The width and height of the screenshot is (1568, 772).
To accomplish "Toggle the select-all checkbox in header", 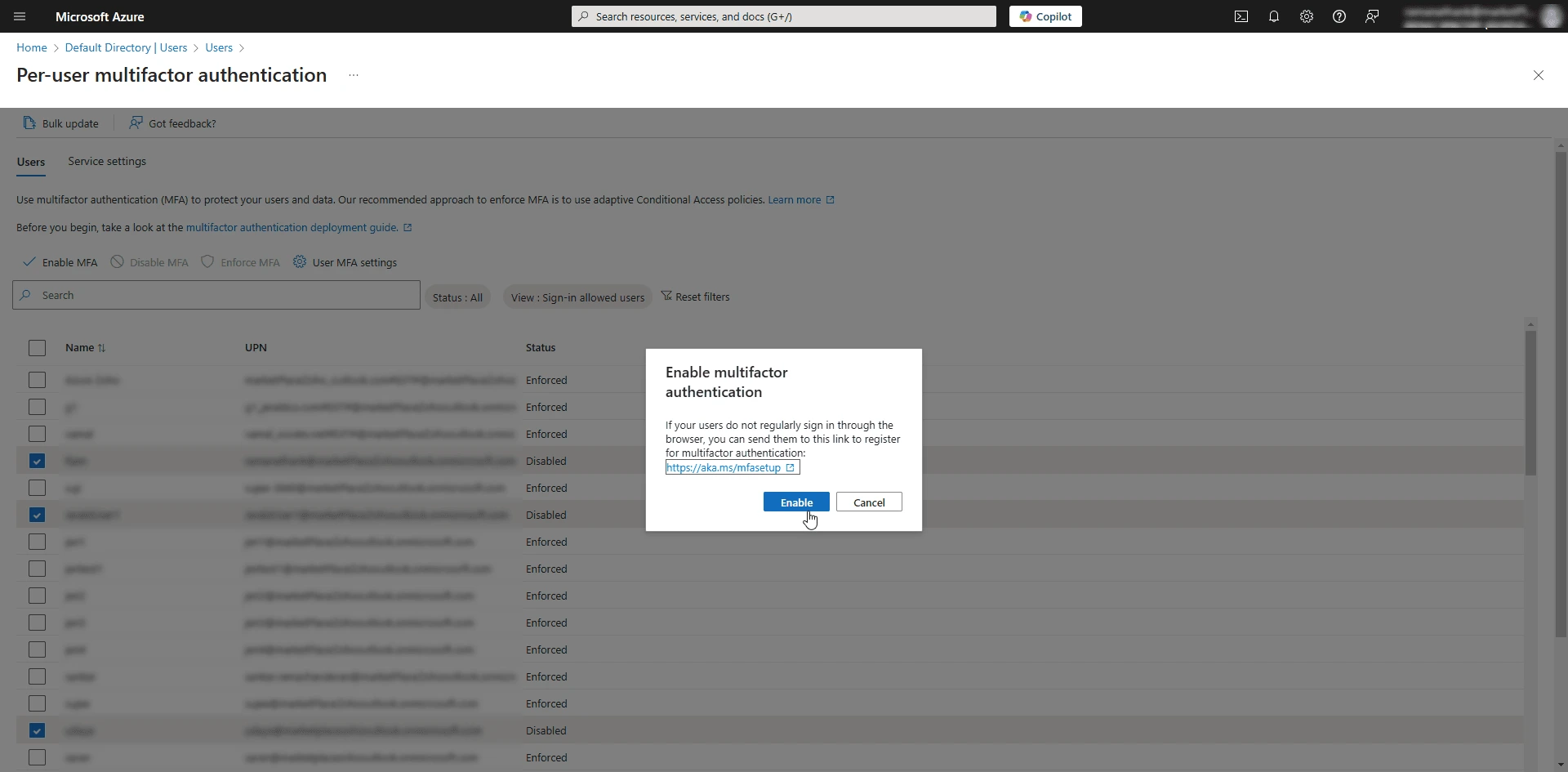I will 37,348.
